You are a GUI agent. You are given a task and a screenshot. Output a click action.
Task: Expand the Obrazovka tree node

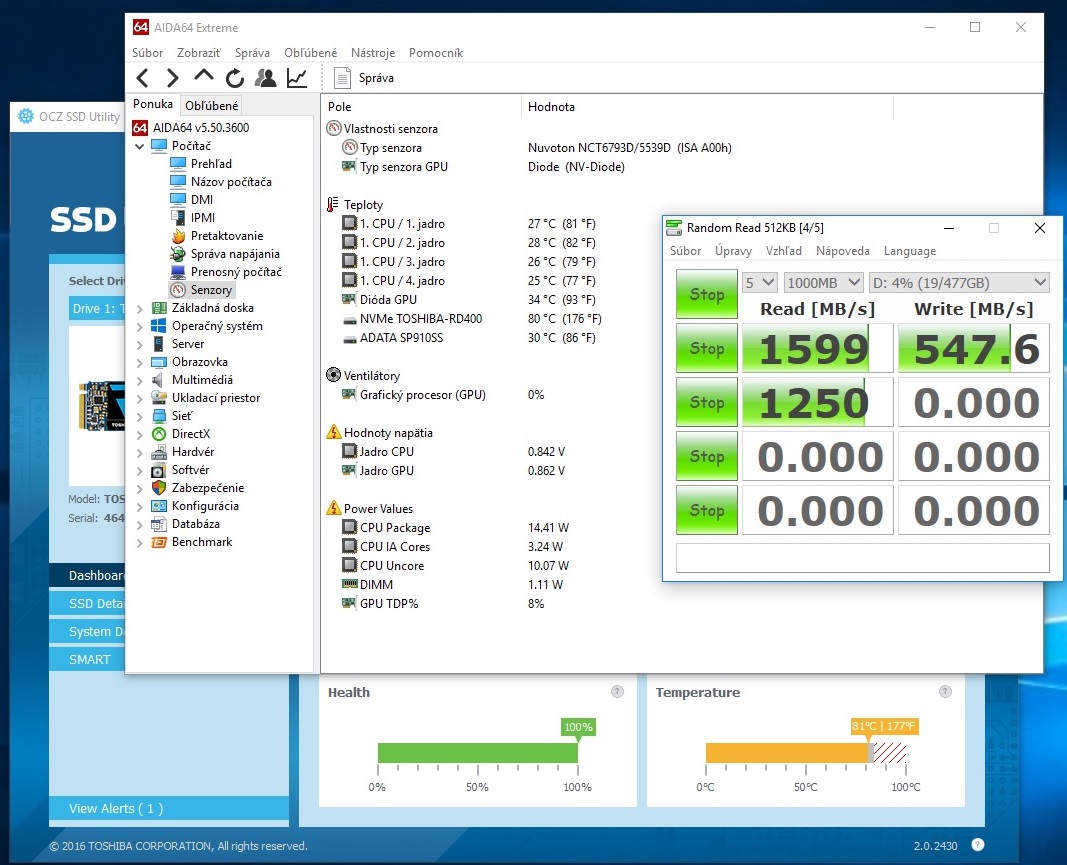click(139, 362)
